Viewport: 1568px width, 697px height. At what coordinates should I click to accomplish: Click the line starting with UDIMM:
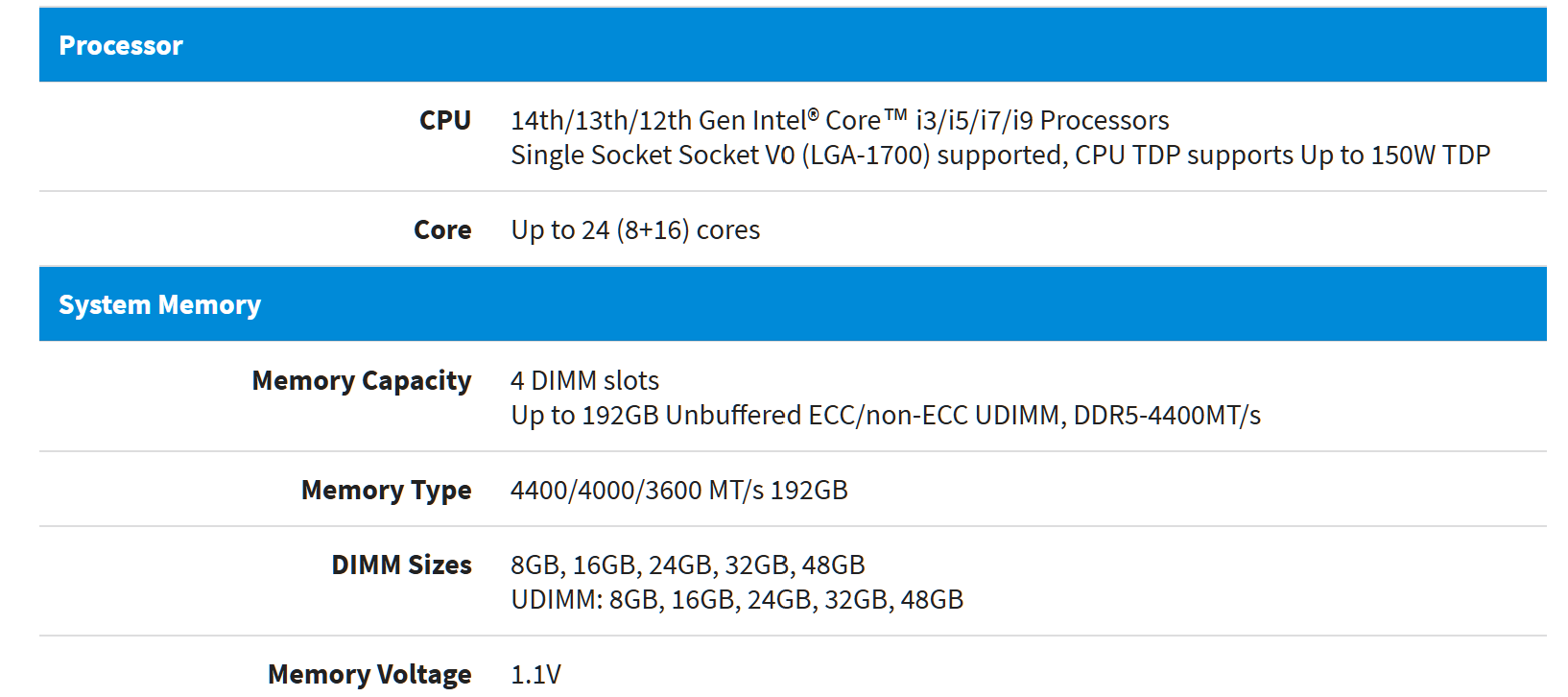[736, 600]
